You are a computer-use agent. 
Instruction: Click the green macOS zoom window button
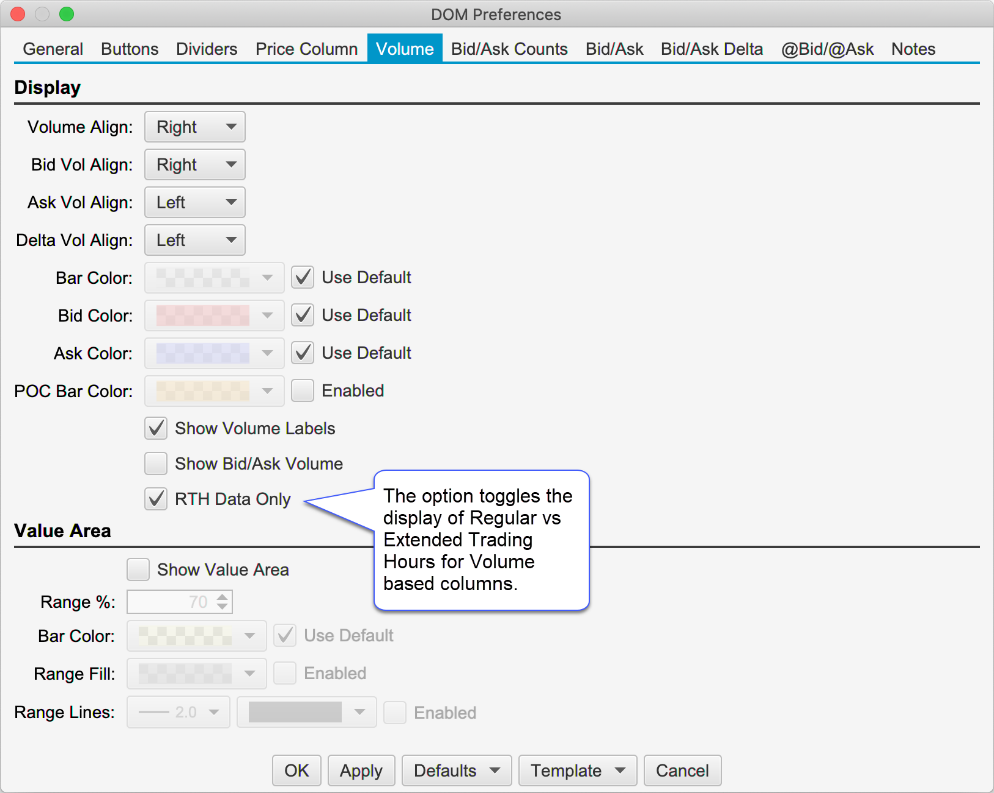[x=67, y=14]
